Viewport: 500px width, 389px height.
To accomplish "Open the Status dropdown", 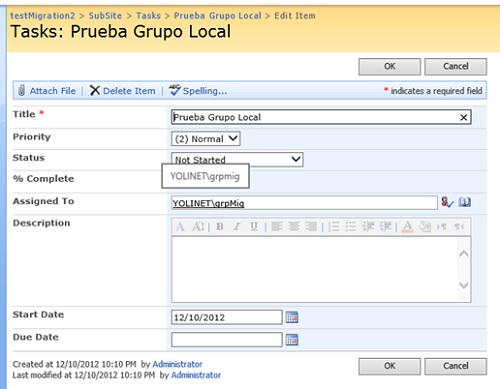I will [237, 159].
